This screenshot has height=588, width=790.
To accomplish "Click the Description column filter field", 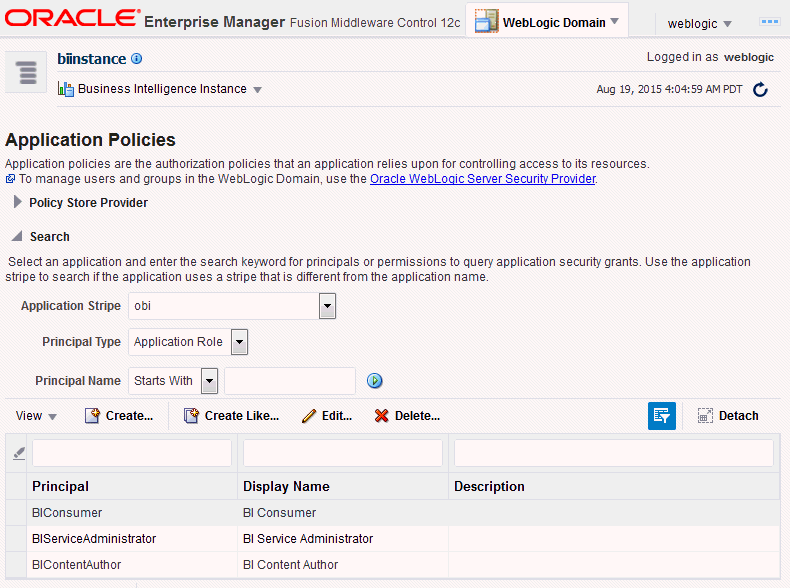I will click(614, 453).
